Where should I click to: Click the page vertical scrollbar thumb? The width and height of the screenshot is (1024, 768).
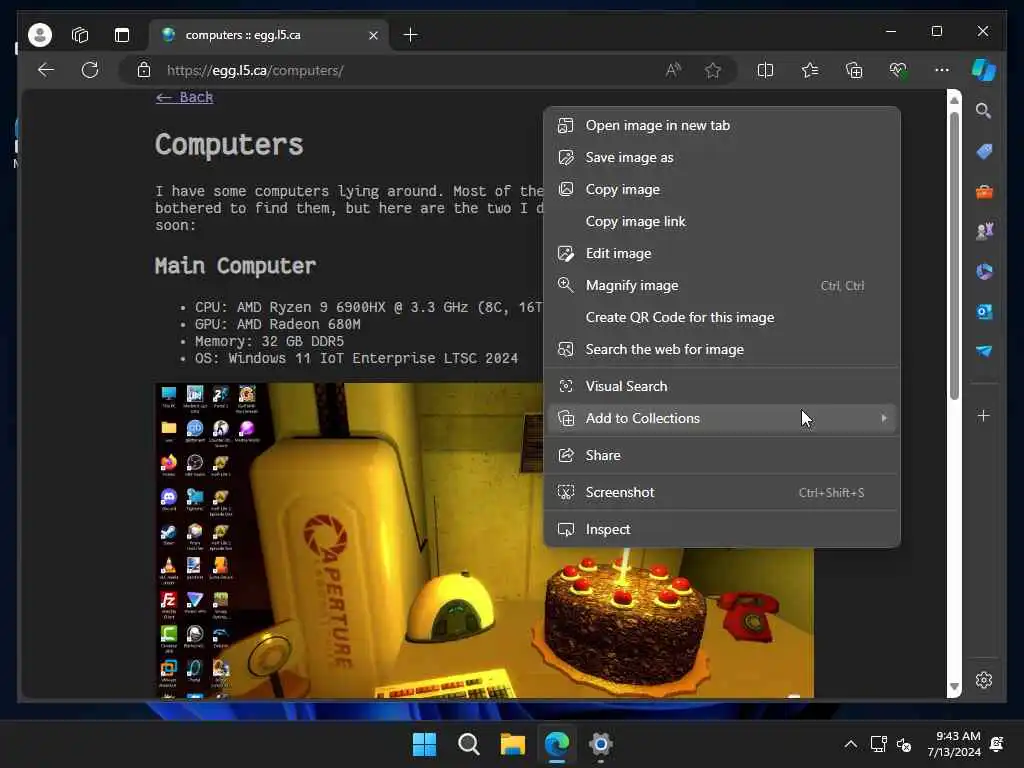coord(954,255)
